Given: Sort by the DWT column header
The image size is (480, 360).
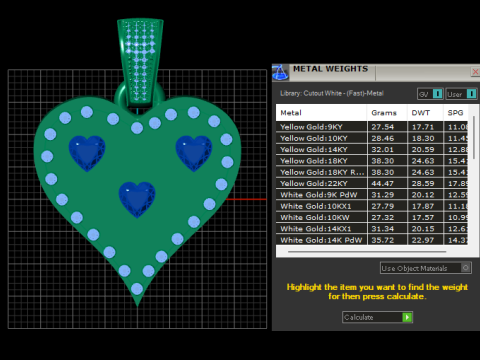Looking at the screenshot, I should (425, 113).
